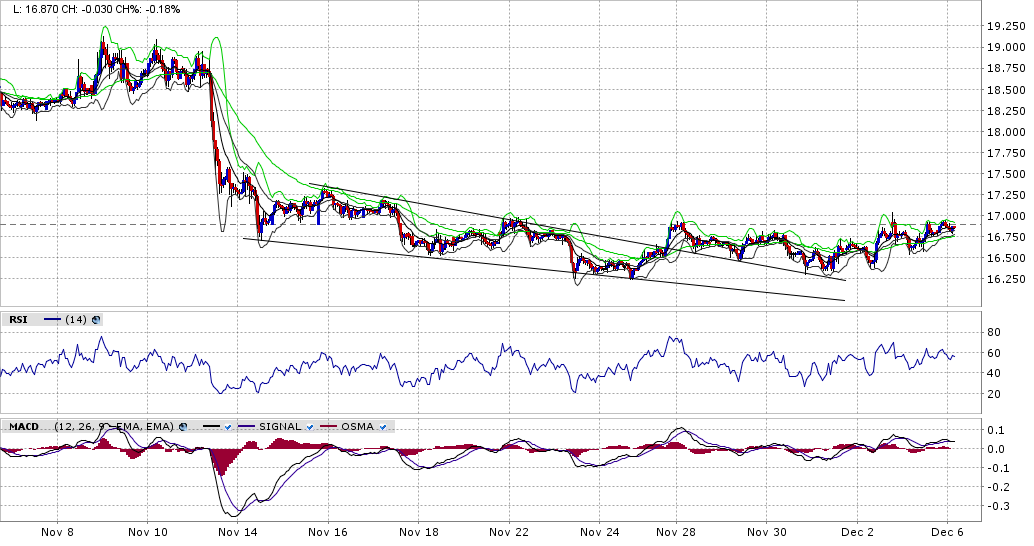
Task: Open MACD indicator settings icon
Action: point(182,427)
